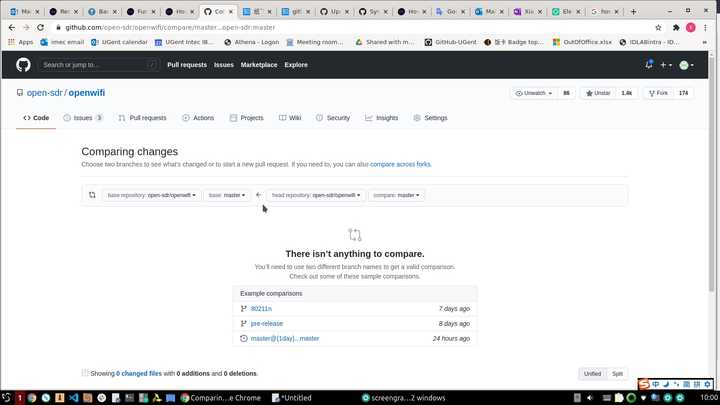Open the openwifi repository link
The height and width of the screenshot is (405, 720).
(x=87, y=93)
